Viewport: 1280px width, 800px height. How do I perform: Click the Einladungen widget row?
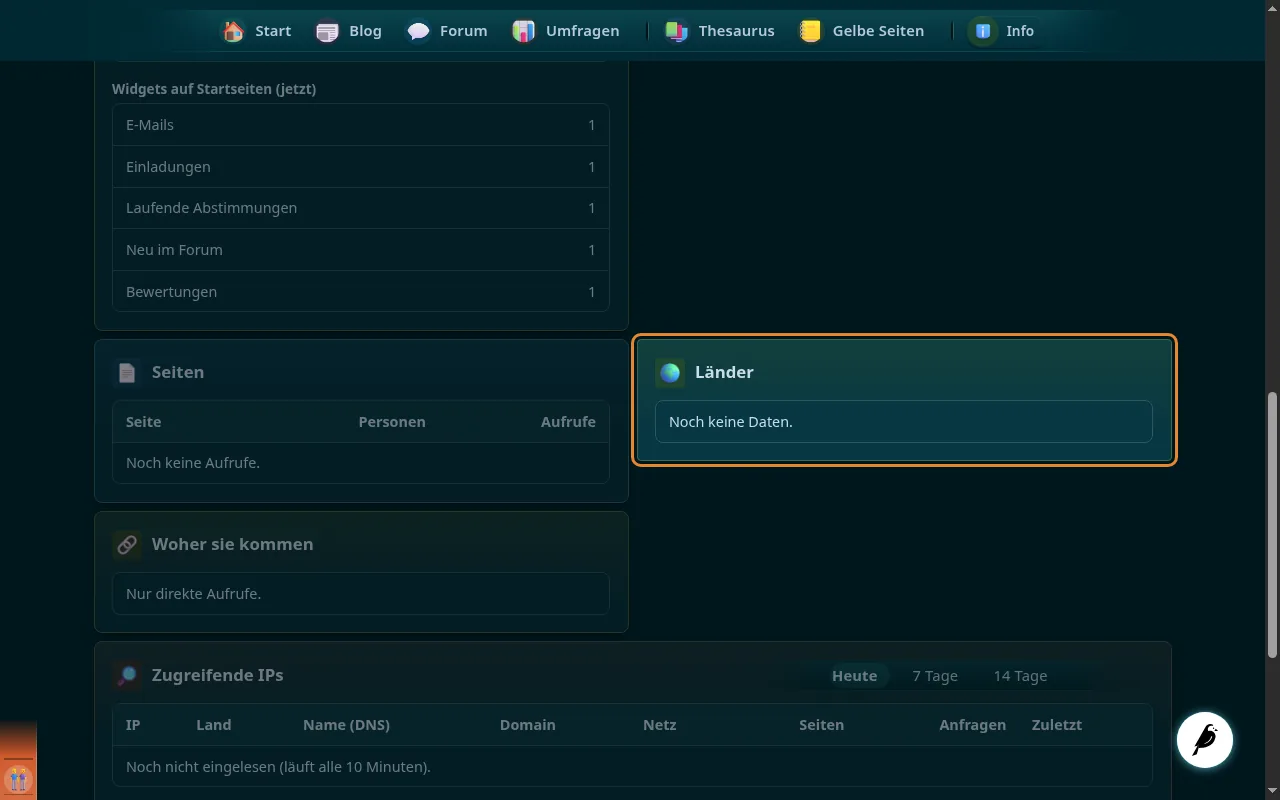coord(361,167)
